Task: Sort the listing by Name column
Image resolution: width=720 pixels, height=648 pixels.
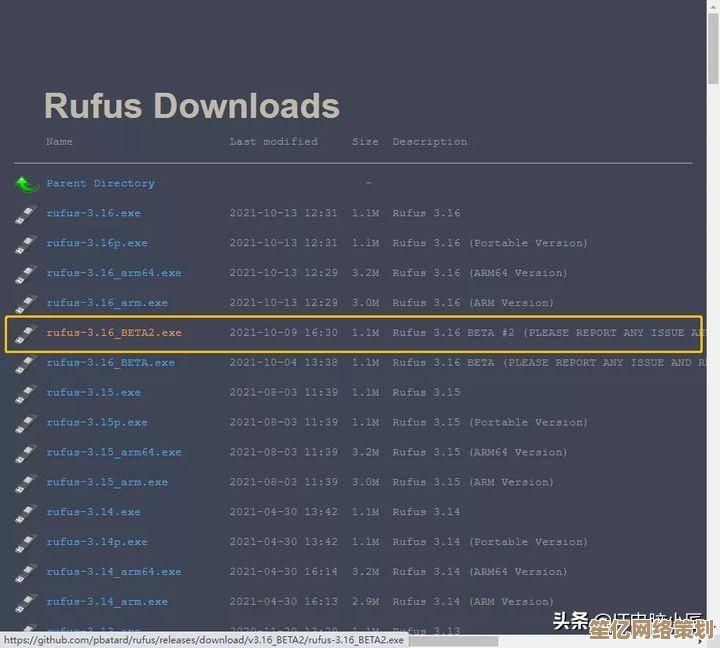Action: 59,142
